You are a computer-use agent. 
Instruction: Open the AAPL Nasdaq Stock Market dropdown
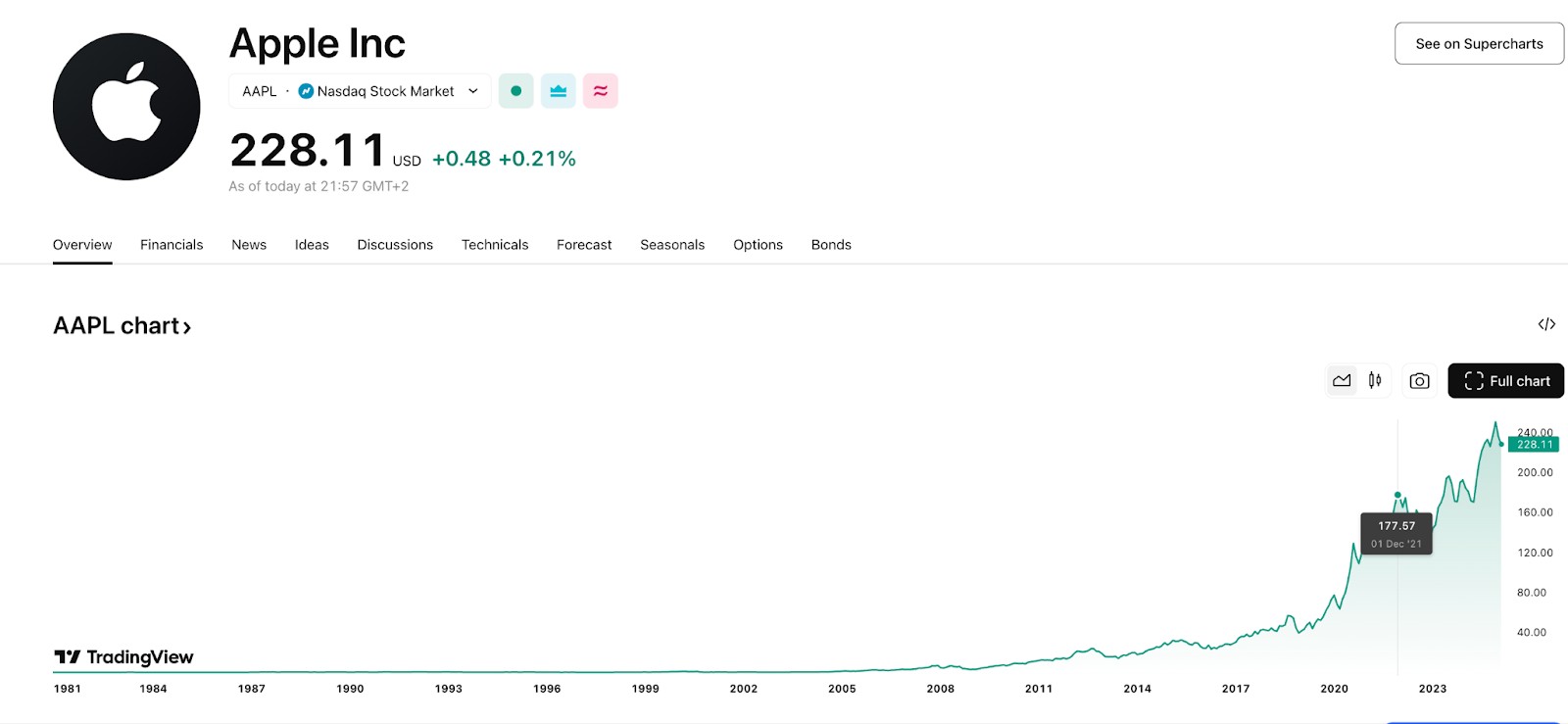360,91
